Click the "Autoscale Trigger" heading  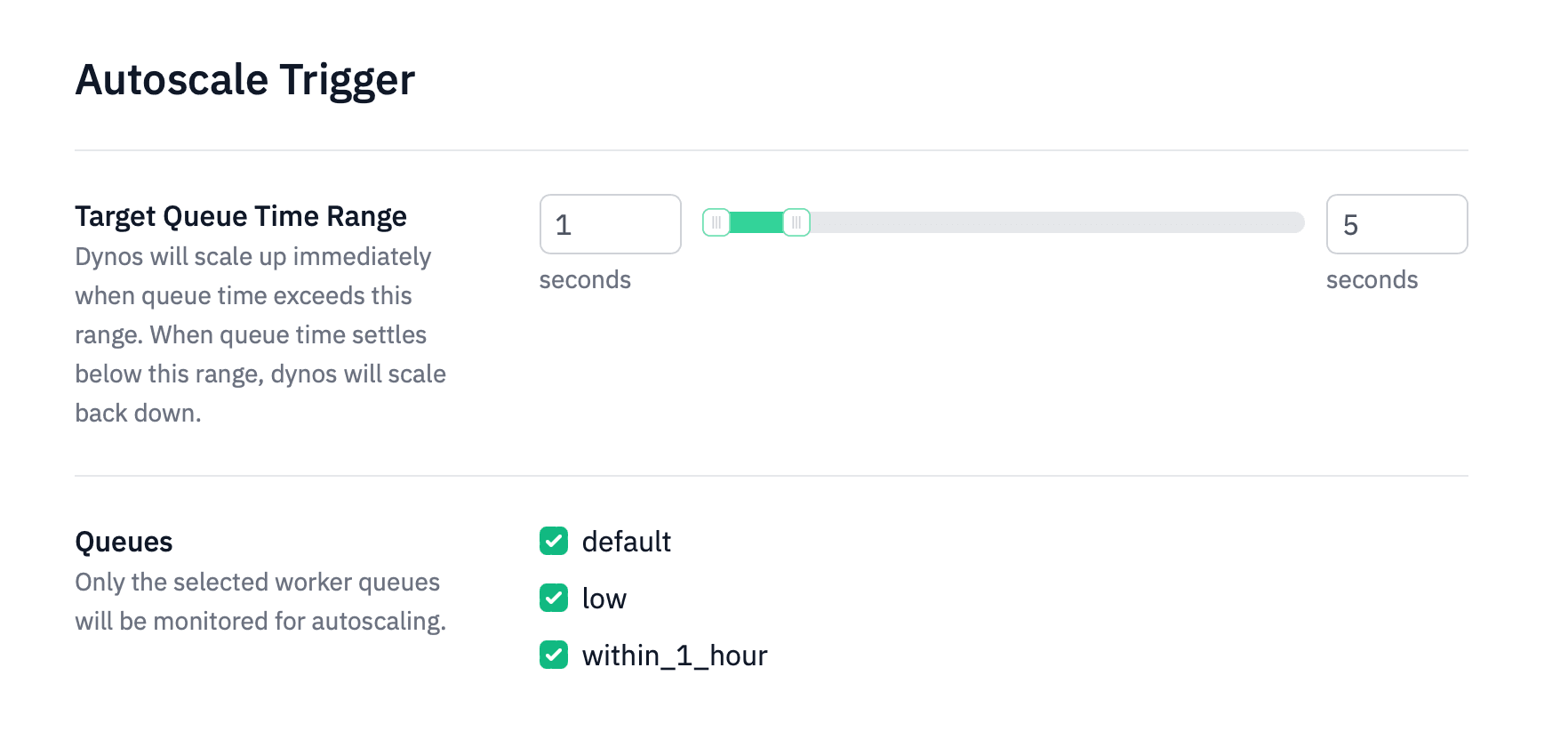tap(244, 80)
